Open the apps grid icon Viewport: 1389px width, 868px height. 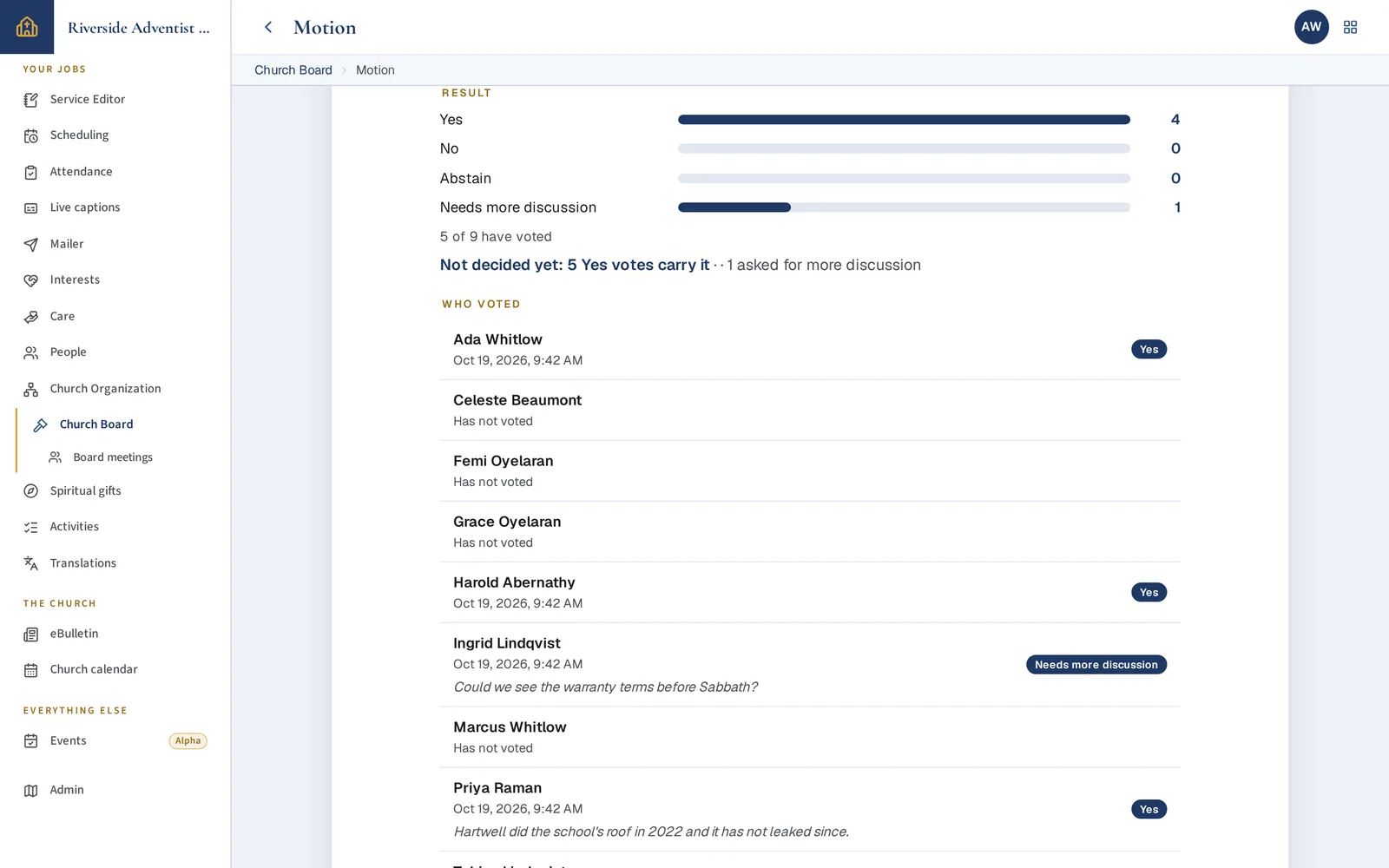[1350, 27]
